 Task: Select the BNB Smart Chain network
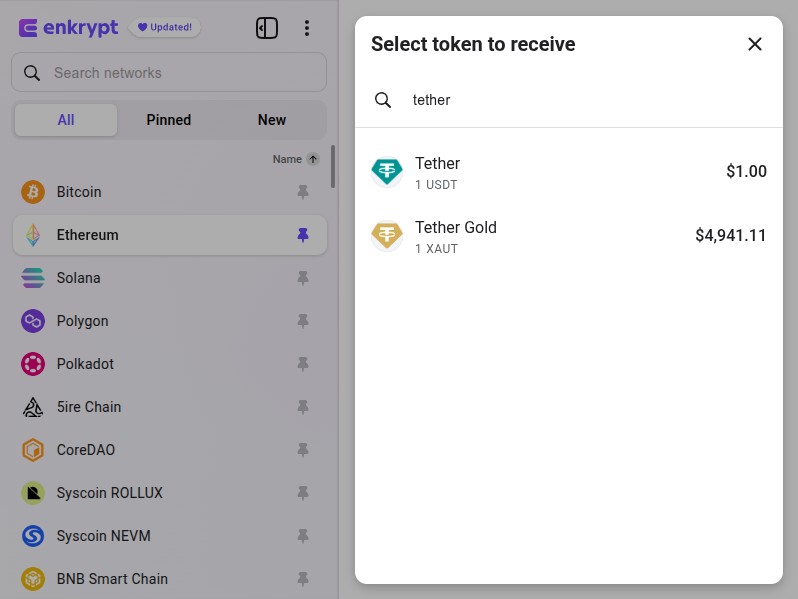point(169,579)
